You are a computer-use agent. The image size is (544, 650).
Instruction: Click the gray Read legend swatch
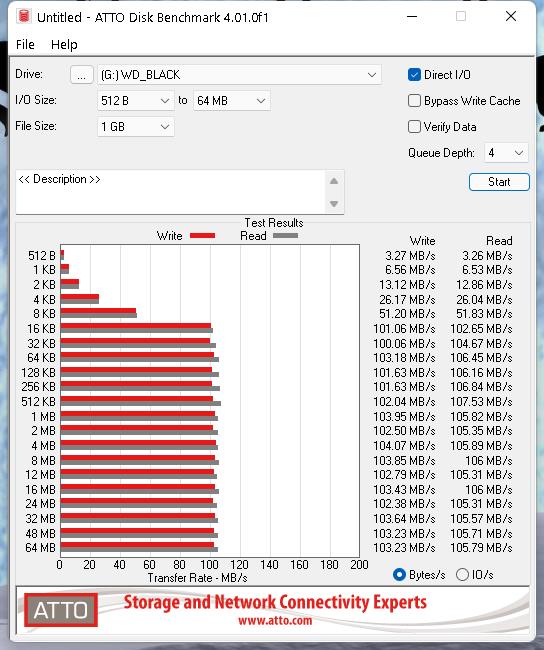pos(285,235)
